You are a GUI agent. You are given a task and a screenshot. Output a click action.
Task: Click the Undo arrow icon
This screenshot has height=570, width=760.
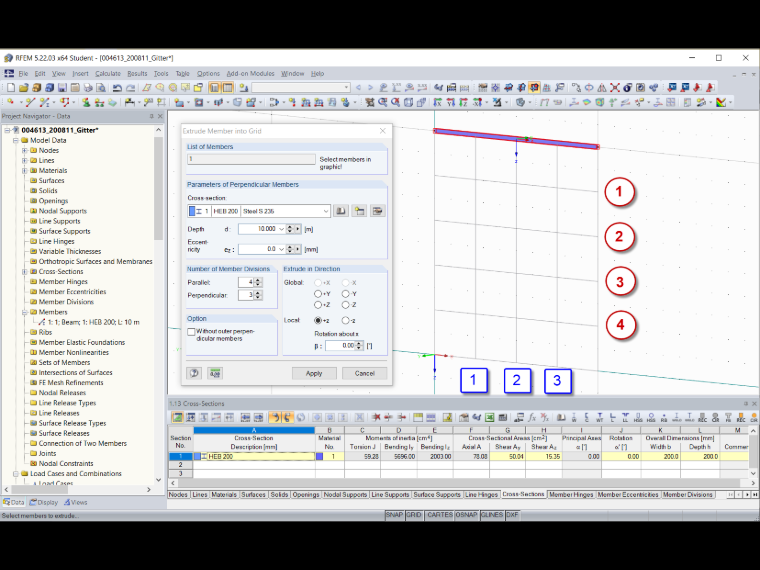117,88
